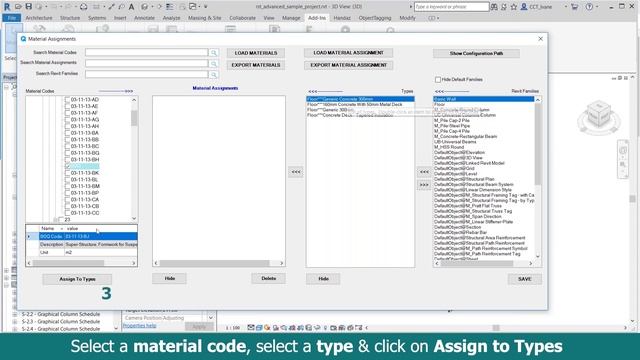Click the magnifier icon beside Search Material Assignments
640x360 pixels.
click(213, 64)
